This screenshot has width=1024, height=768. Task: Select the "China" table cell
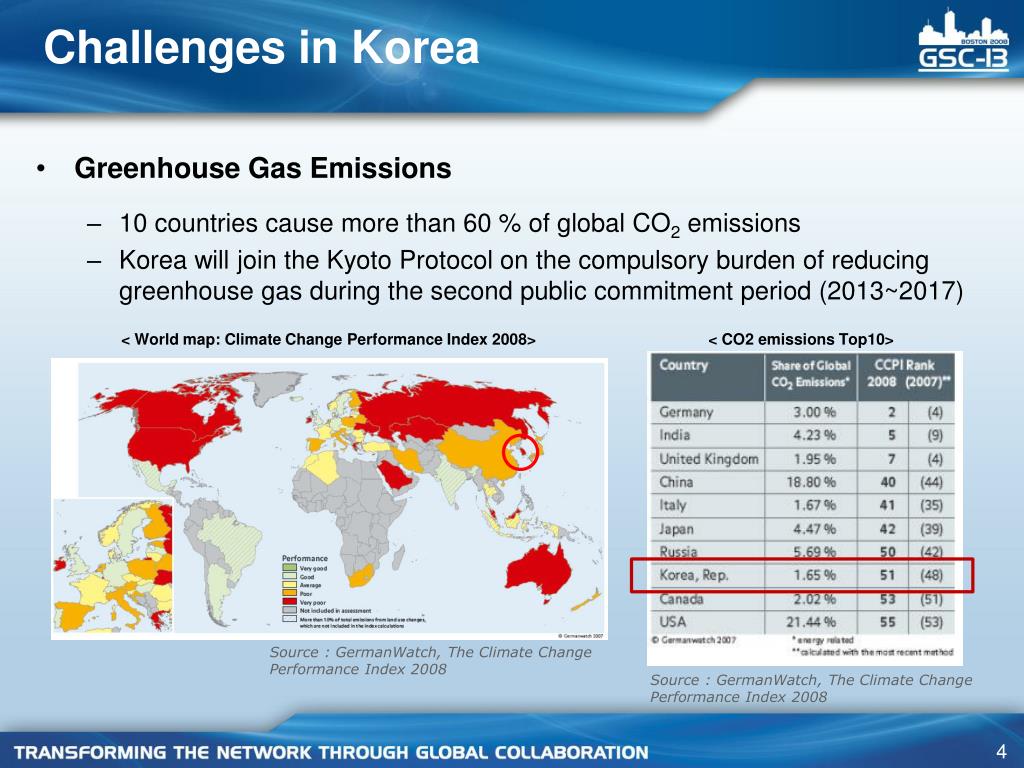pyautogui.click(x=676, y=482)
